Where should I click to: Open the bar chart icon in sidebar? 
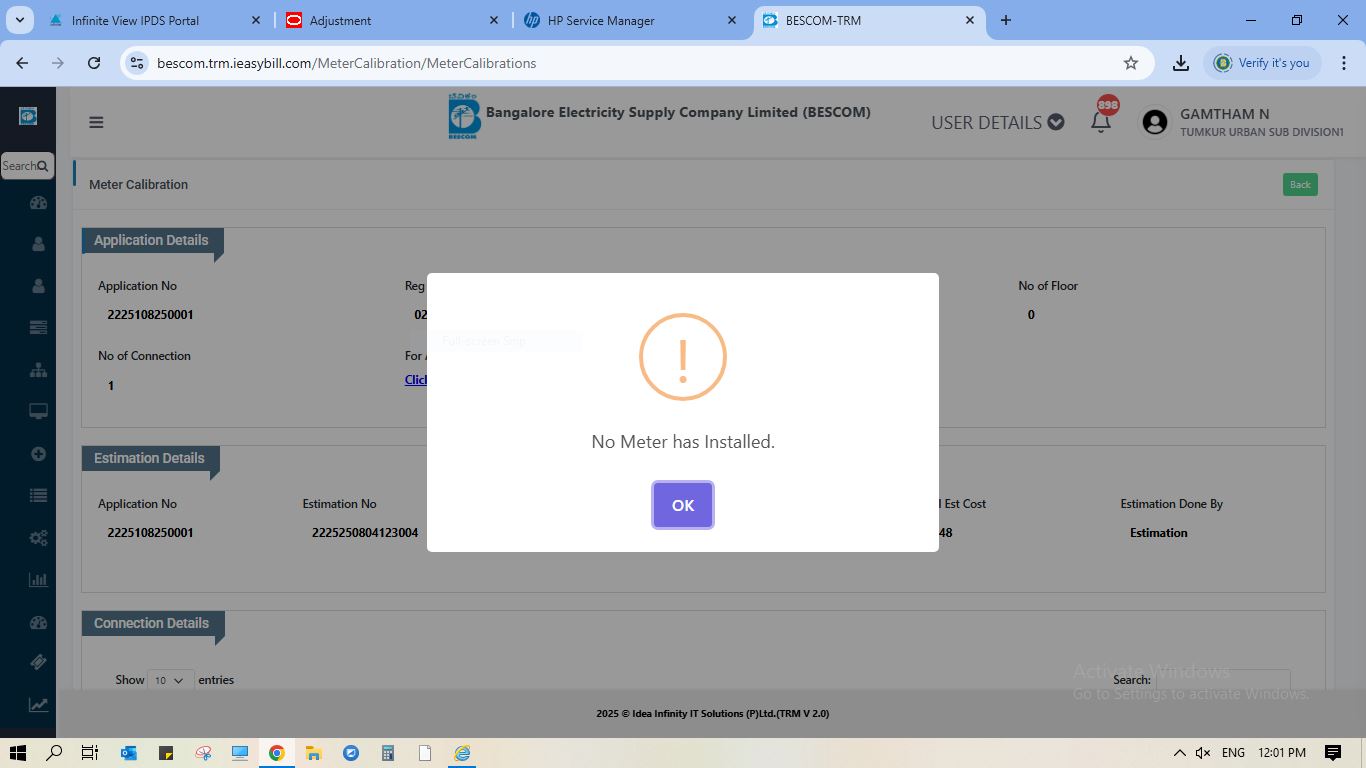38,579
